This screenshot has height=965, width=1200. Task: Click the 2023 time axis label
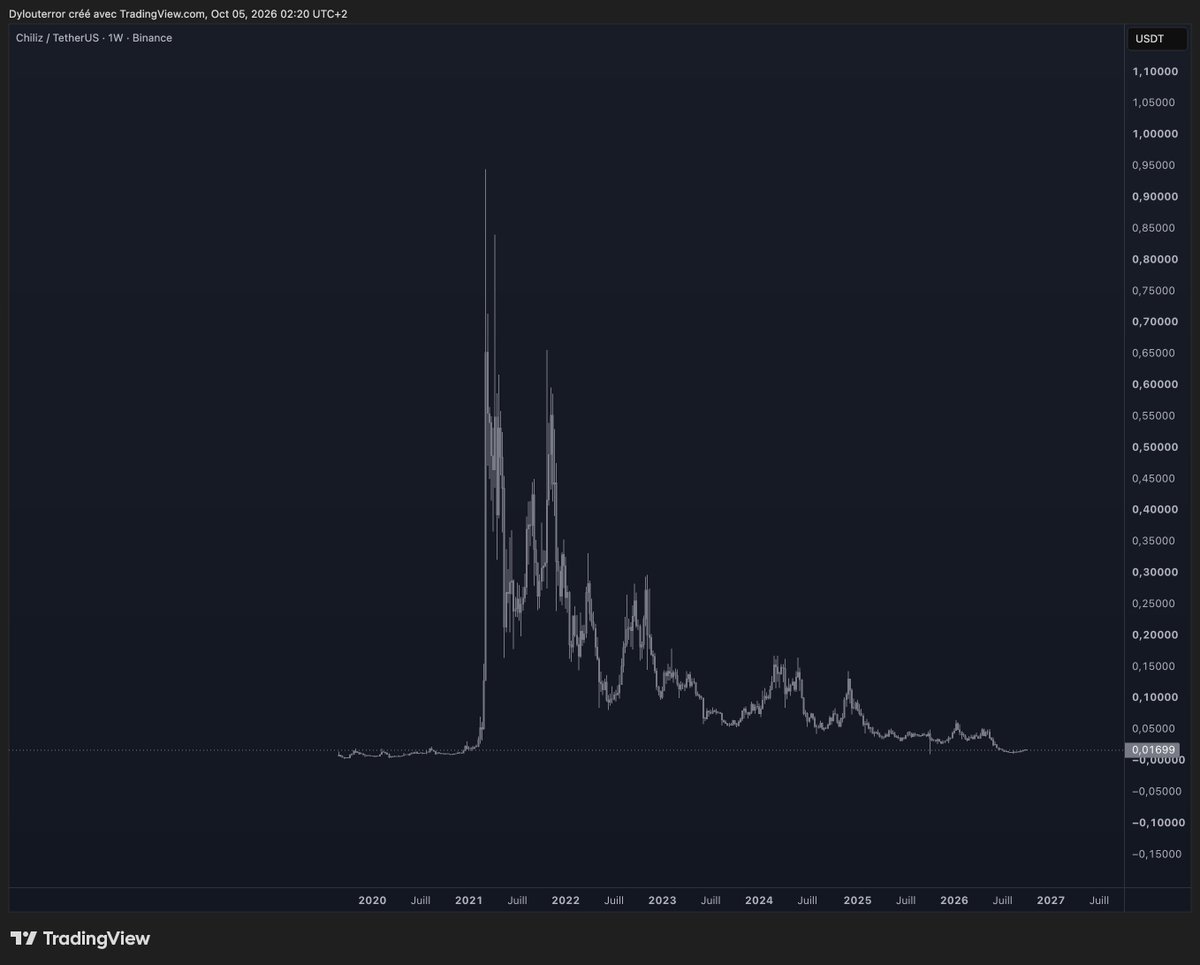[x=662, y=900]
